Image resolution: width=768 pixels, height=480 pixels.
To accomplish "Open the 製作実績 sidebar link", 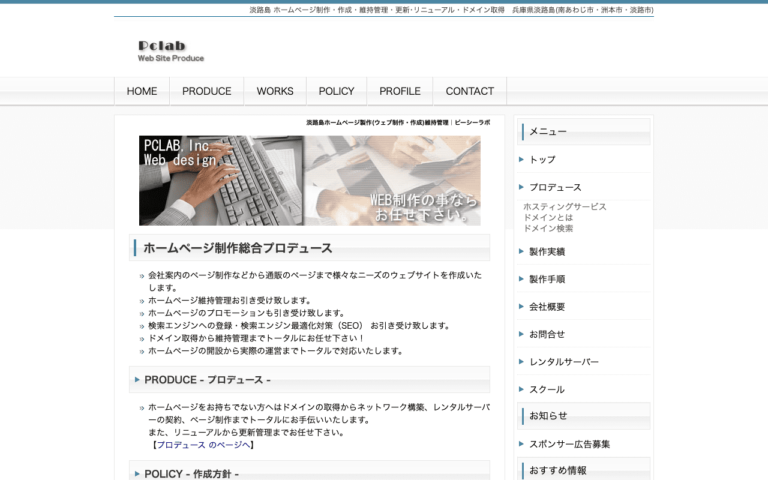I will coord(547,251).
